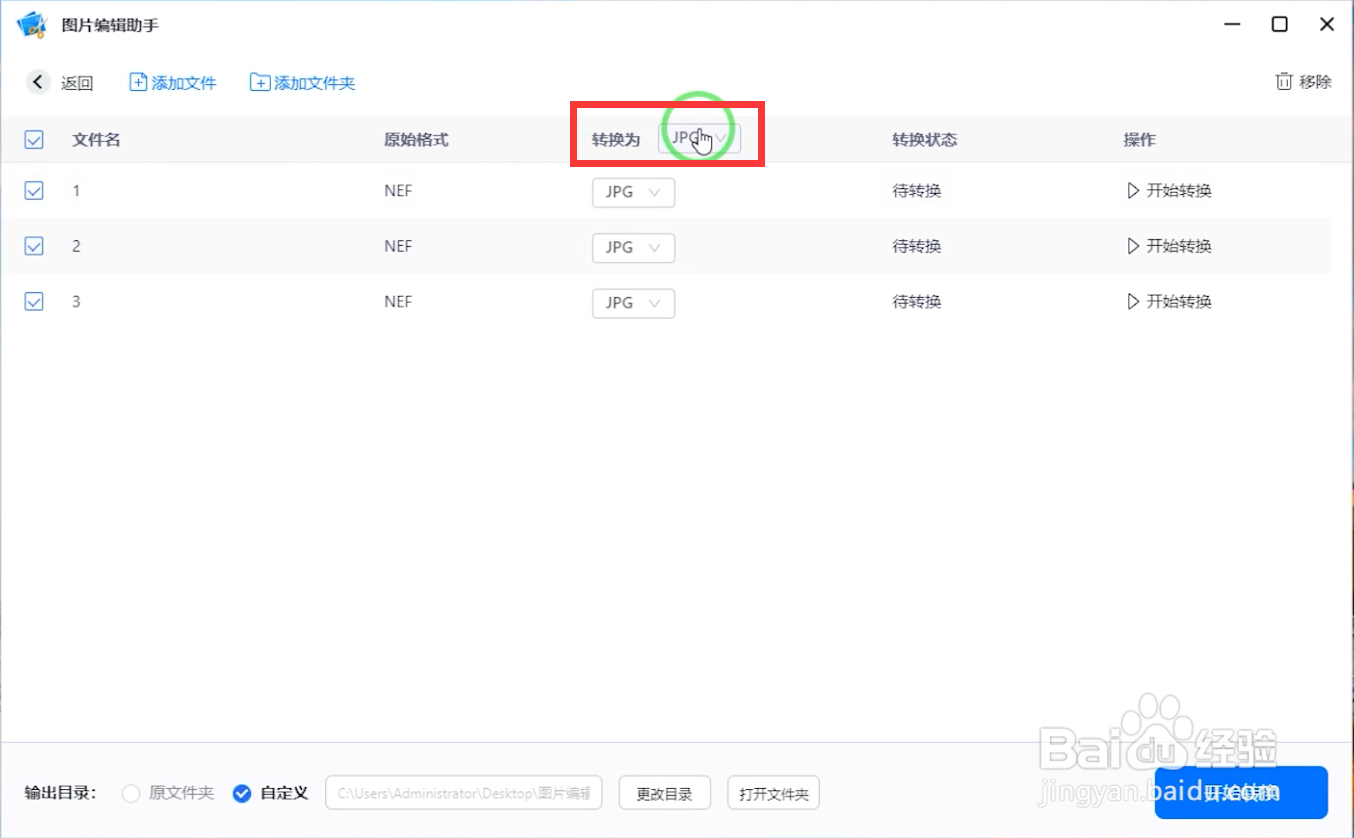Image resolution: width=1354 pixels, height=838 pixels.
Task: Click the 更改目录 button
Action: point(664,794)
